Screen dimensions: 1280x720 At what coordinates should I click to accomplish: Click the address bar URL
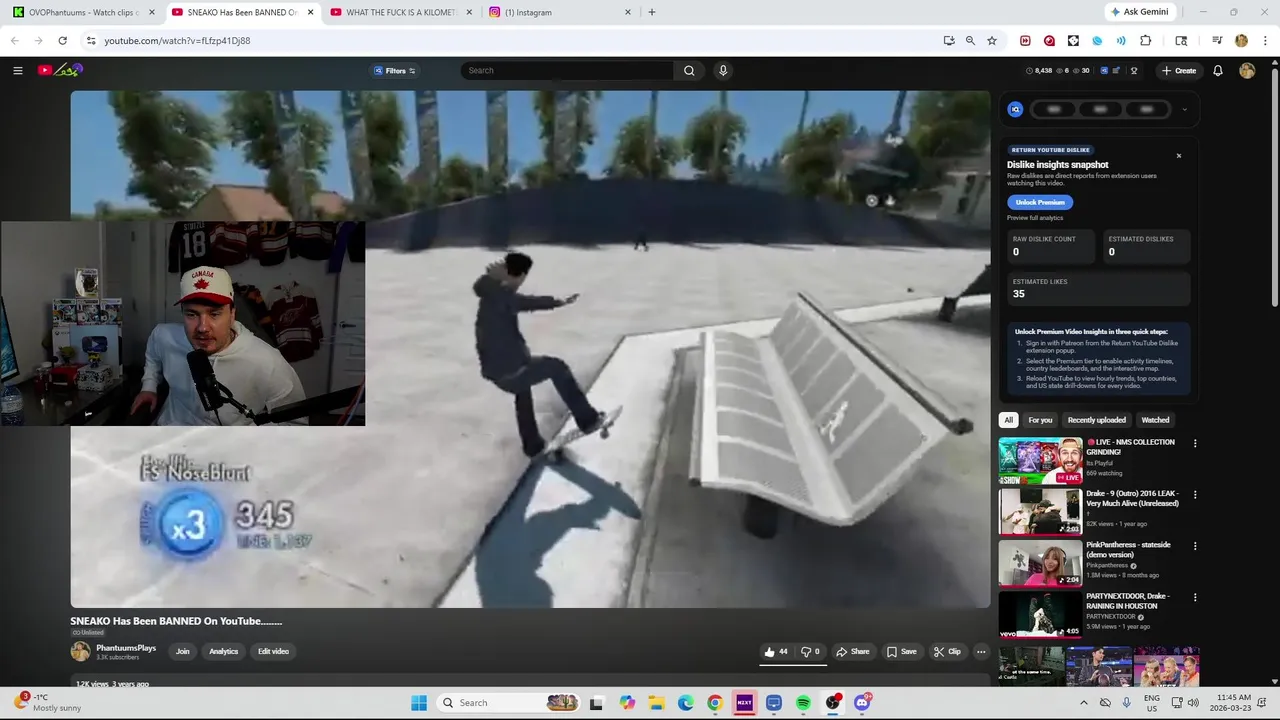click(x=177, y=41)
